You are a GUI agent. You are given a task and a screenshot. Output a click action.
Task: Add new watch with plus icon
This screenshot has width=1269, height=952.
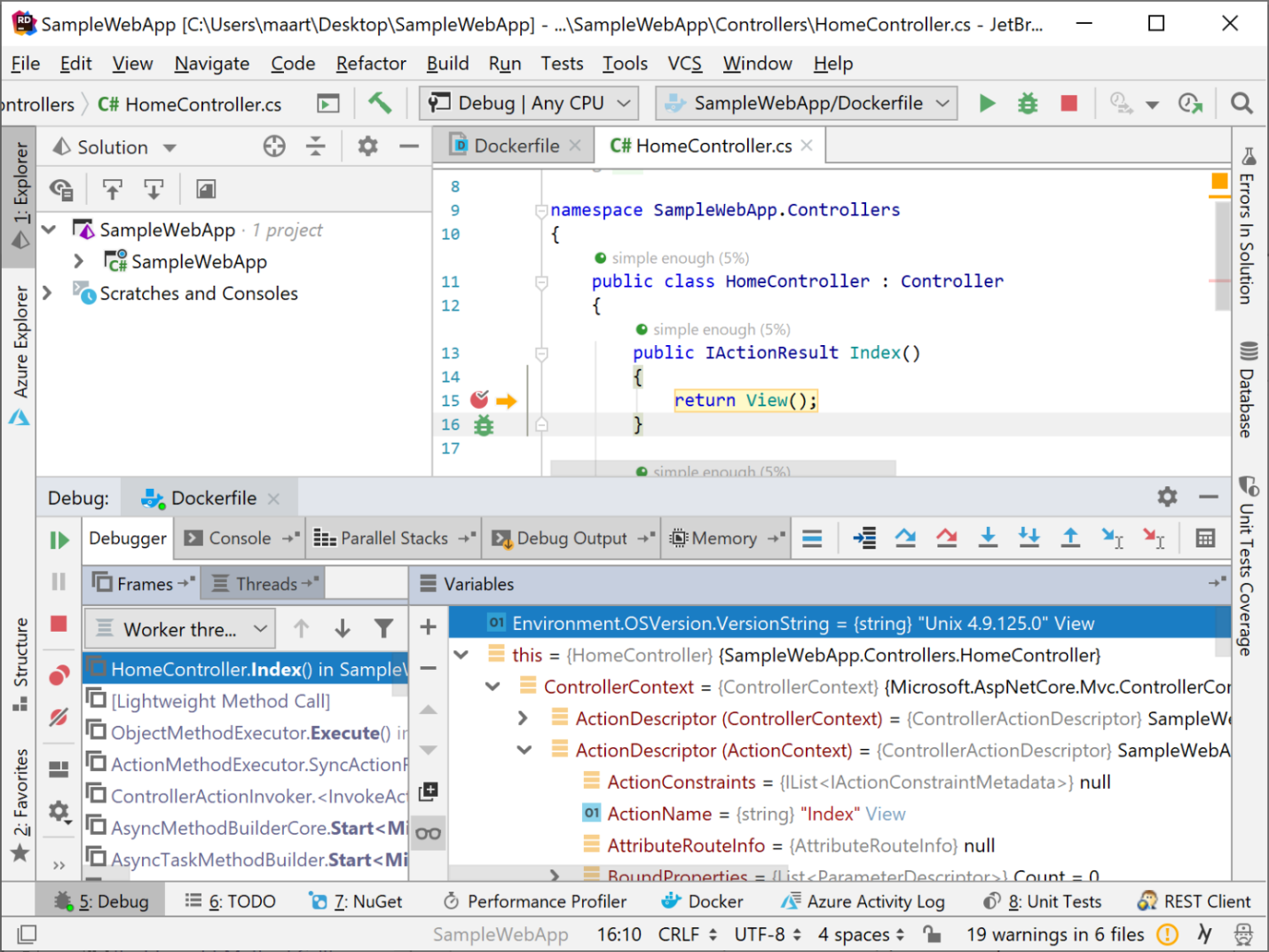pos(428,627)
